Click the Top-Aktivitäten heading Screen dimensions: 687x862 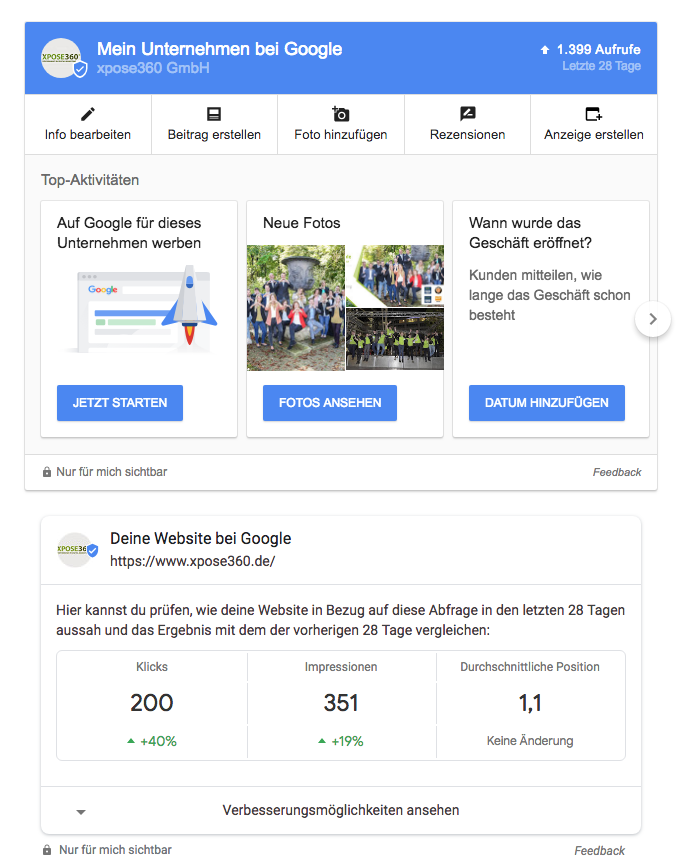[x=90, y=180]
